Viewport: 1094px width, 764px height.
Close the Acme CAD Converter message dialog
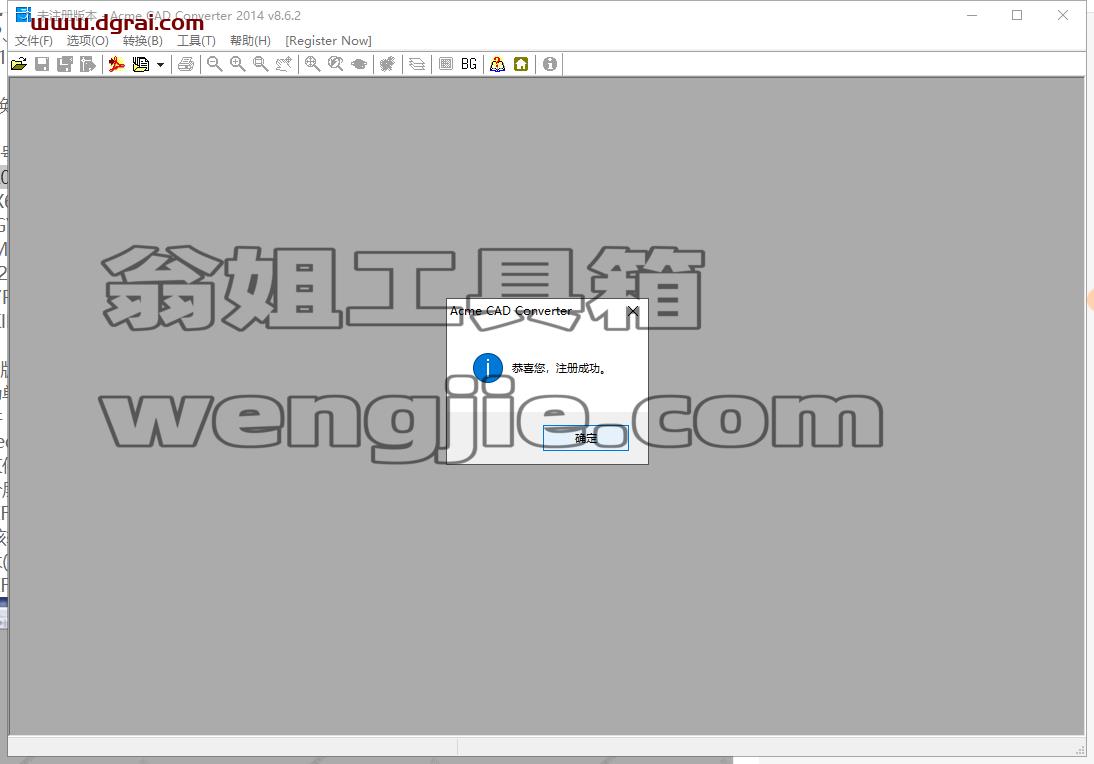633,311
